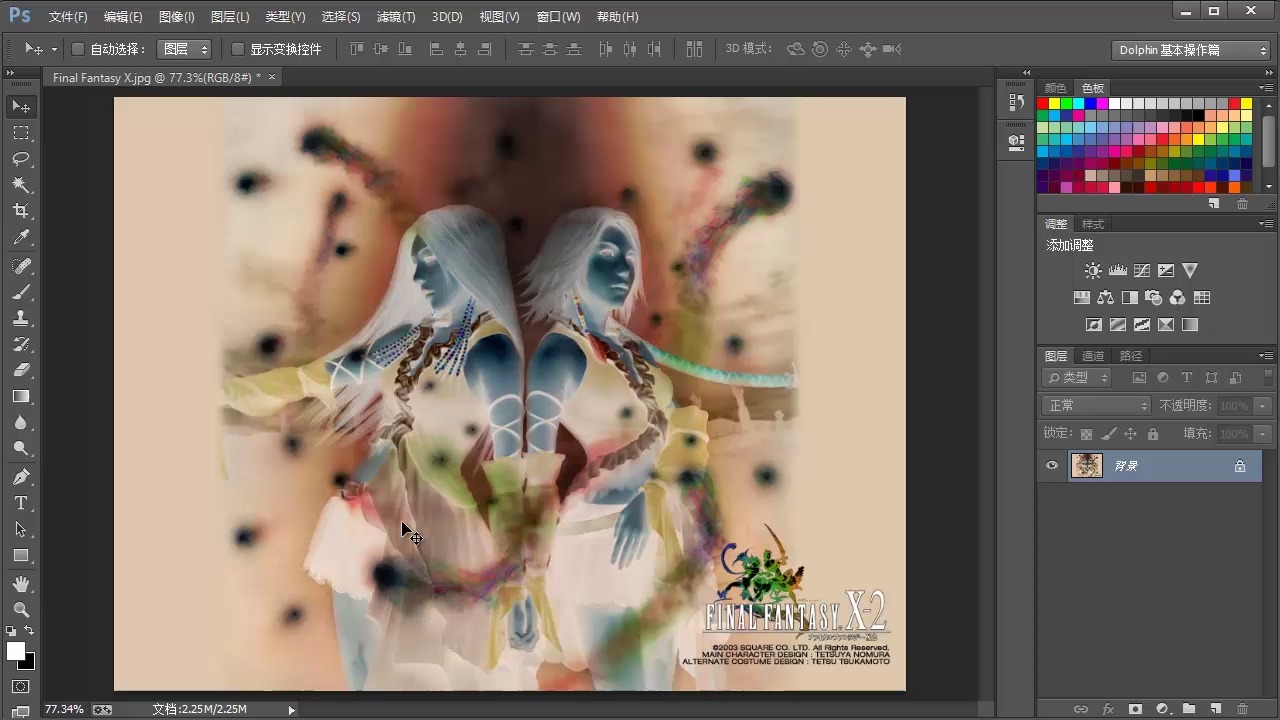Open the layer fx styles button
The height and width of the screenshot is (720, 1280).
point(1108,709)
